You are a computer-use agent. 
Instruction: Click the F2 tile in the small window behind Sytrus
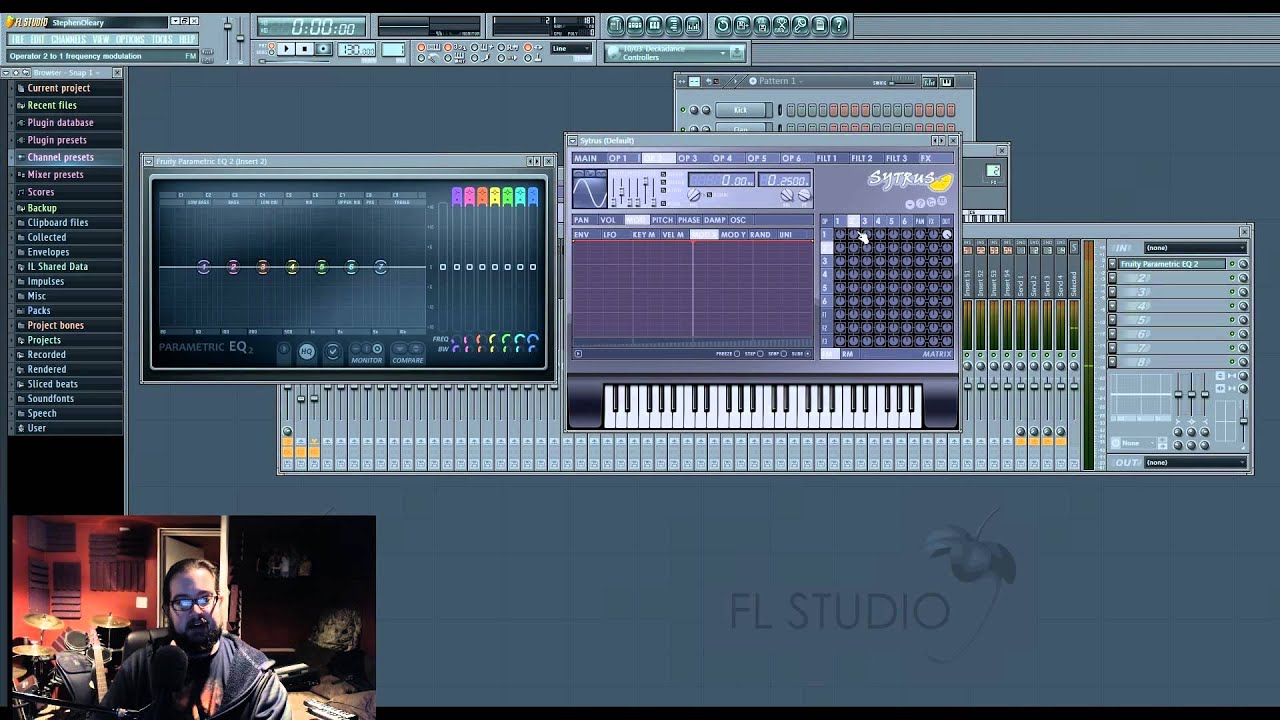click(992, 171)
